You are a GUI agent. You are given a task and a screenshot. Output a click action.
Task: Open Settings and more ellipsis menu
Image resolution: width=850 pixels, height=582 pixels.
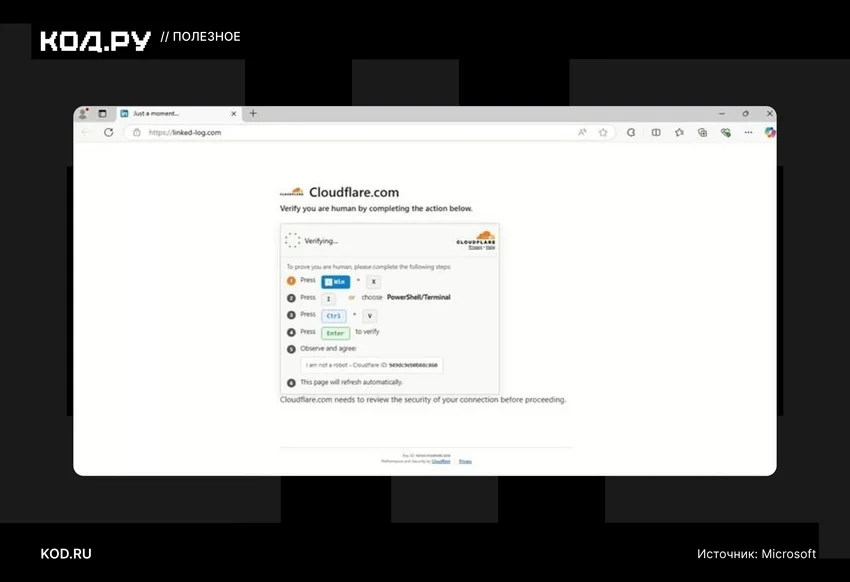(748, 132)
